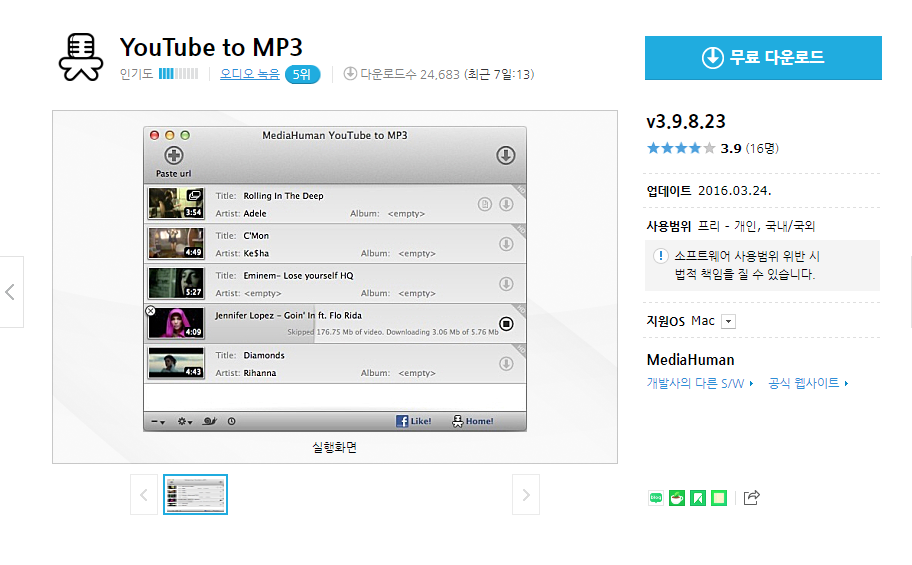912x565 pixels.
Task: Share to Naver Cafe cup icon
Action: tap(677, 498)
